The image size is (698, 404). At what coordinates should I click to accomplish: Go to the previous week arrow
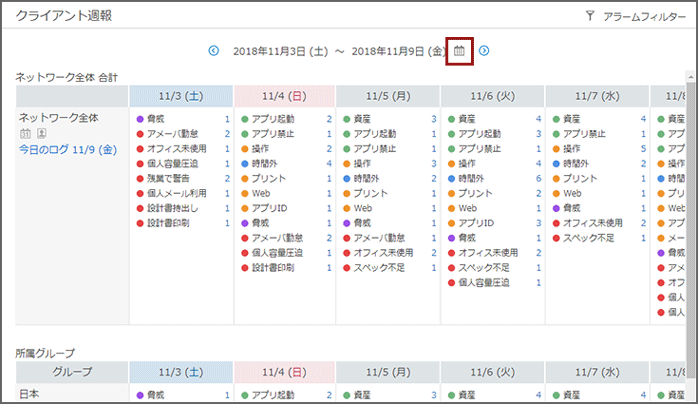[214, 51]
